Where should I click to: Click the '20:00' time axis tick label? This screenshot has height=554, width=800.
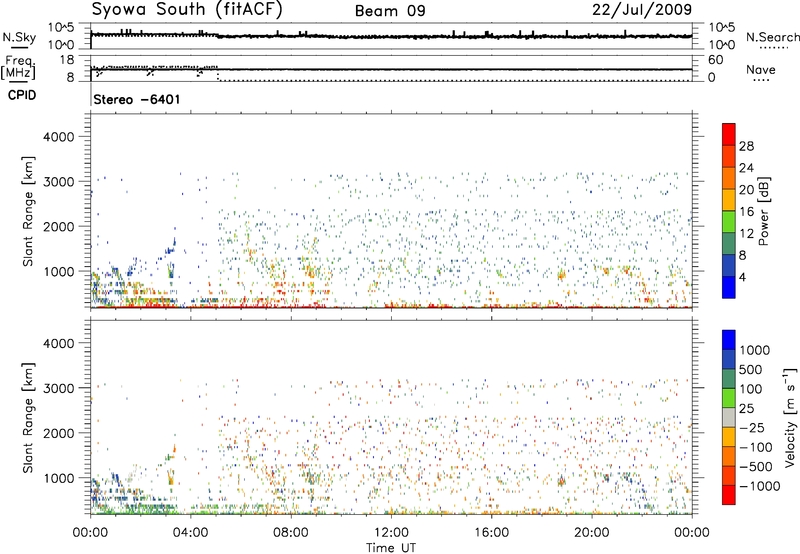pyautogui.click(x=592, y=533)
